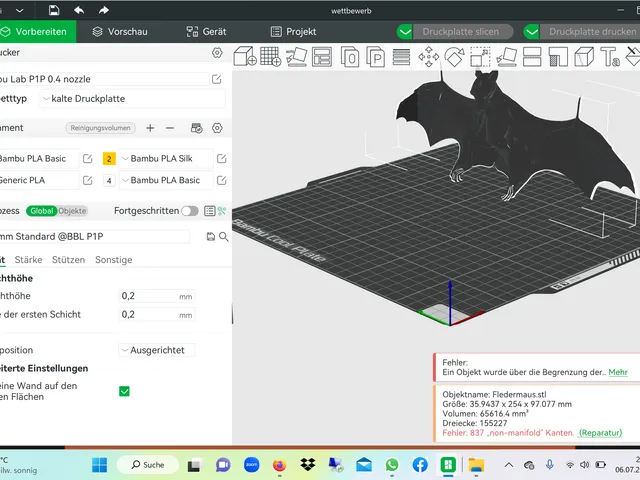Open the compare presets icon

point(222,211)
